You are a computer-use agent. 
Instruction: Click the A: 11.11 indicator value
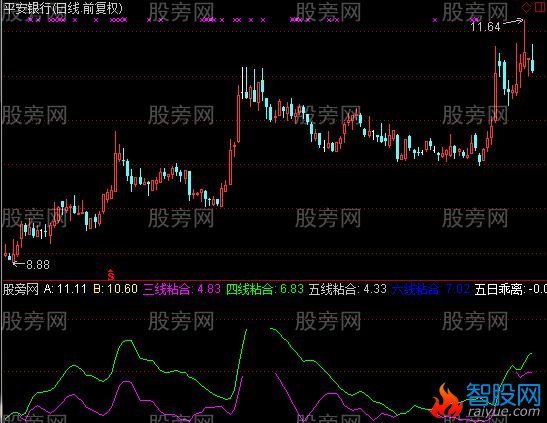[x=65, y=289]
